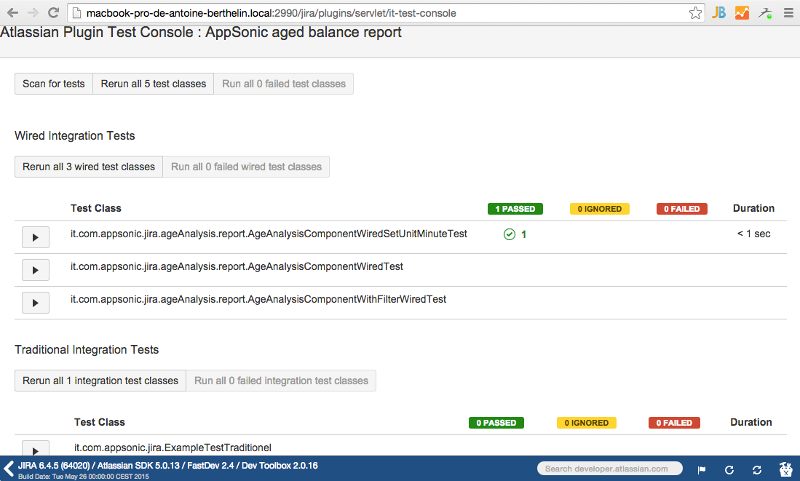Screen dimensions: 800x481
Task: Click the passed count number 1
Action: pos(523,235)
